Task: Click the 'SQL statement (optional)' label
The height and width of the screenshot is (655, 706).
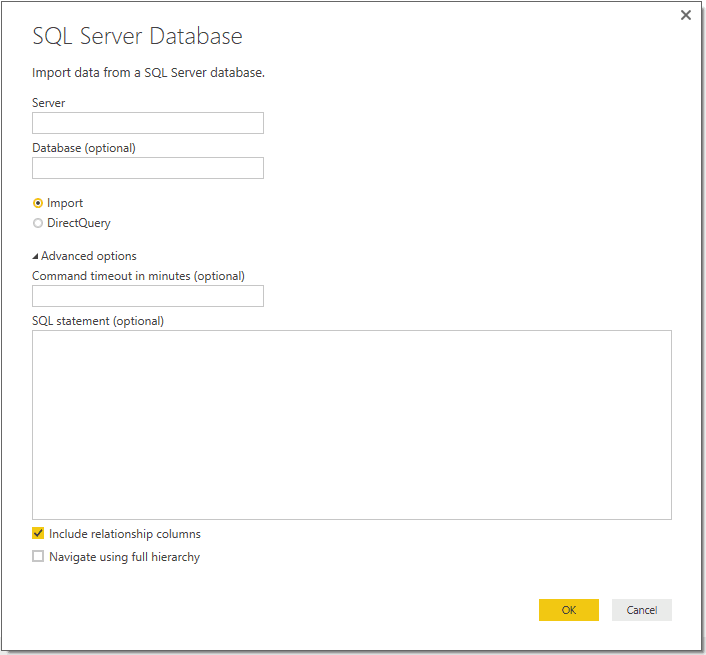Action: pos(98,321)
